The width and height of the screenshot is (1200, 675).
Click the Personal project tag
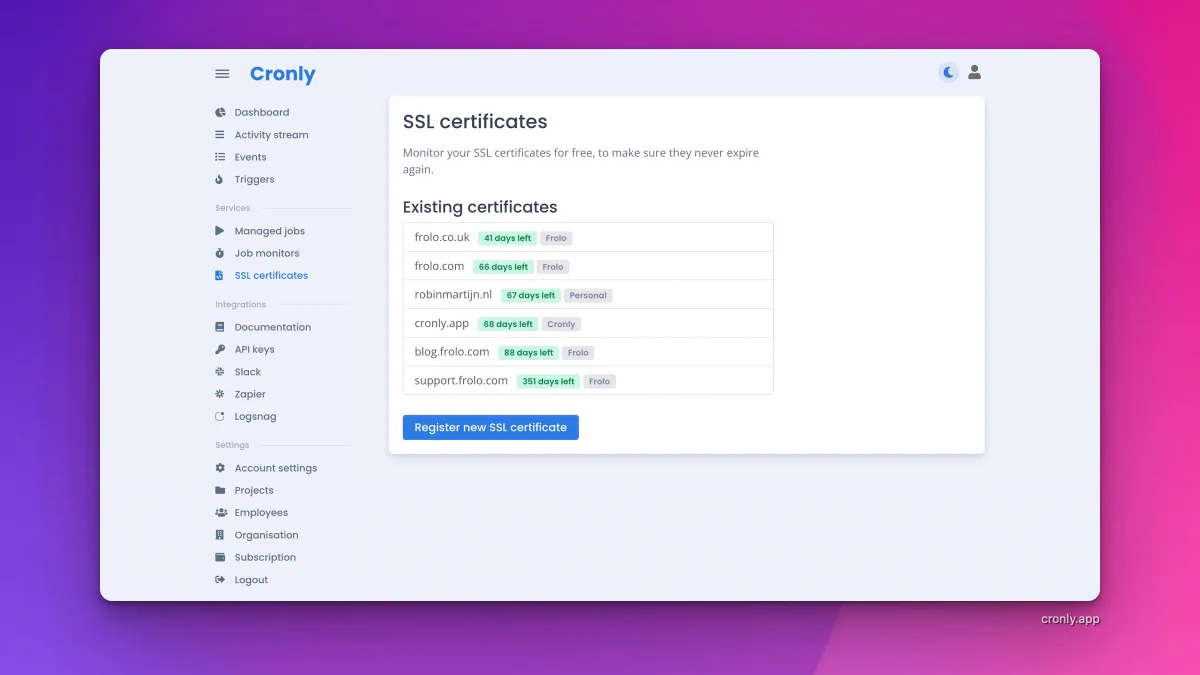[x=588, y=296]
